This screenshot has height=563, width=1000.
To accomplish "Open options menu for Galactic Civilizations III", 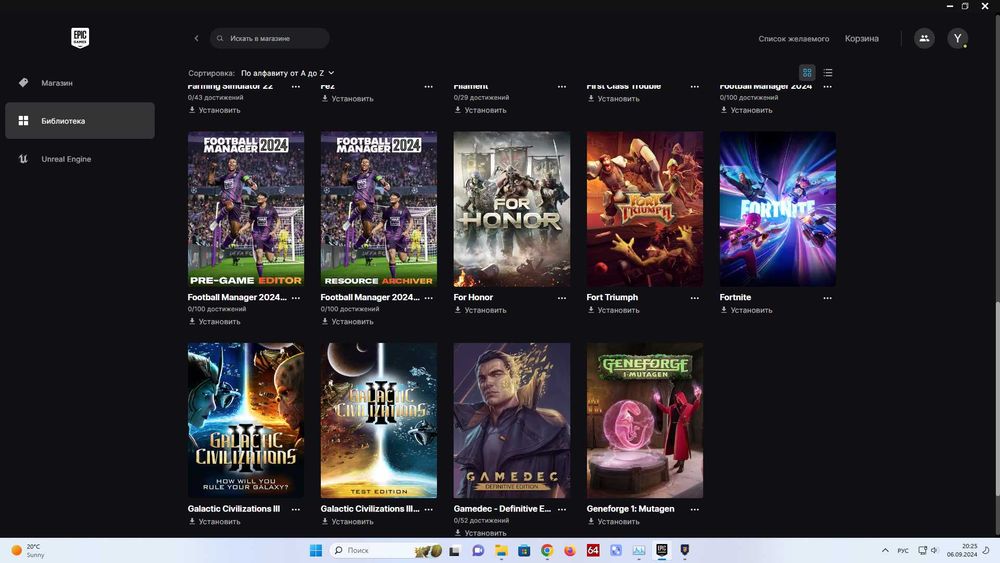I will point(296,509).
